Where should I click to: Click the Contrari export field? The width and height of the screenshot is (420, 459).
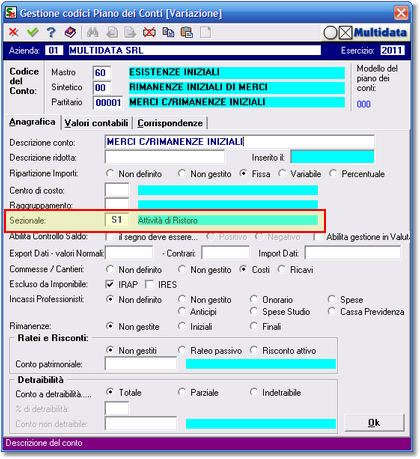point(225,253)
